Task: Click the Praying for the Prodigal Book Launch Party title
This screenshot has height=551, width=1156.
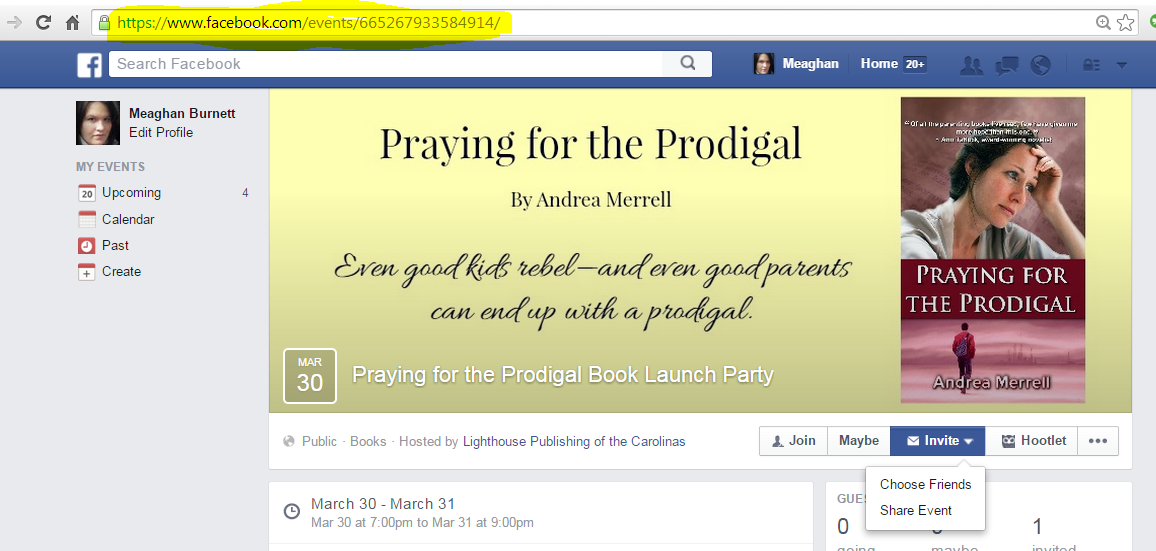Action: click(x=563, y=375)
